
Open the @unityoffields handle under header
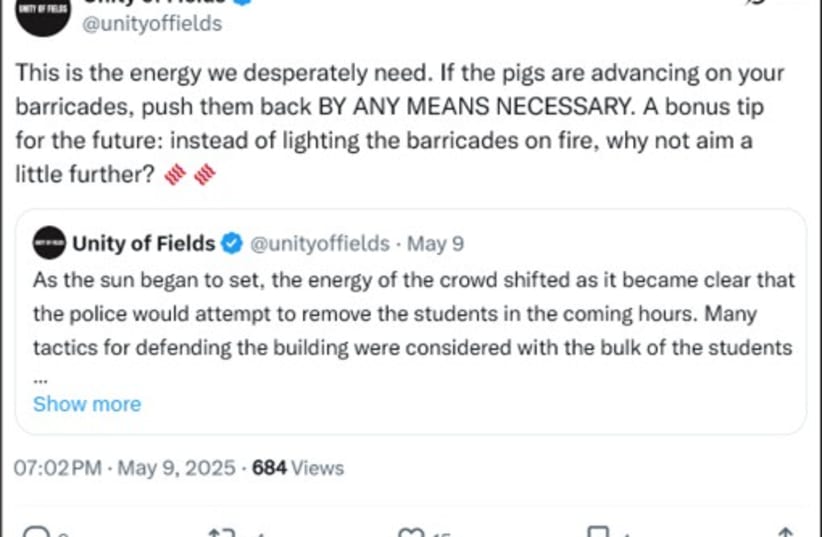152,24
